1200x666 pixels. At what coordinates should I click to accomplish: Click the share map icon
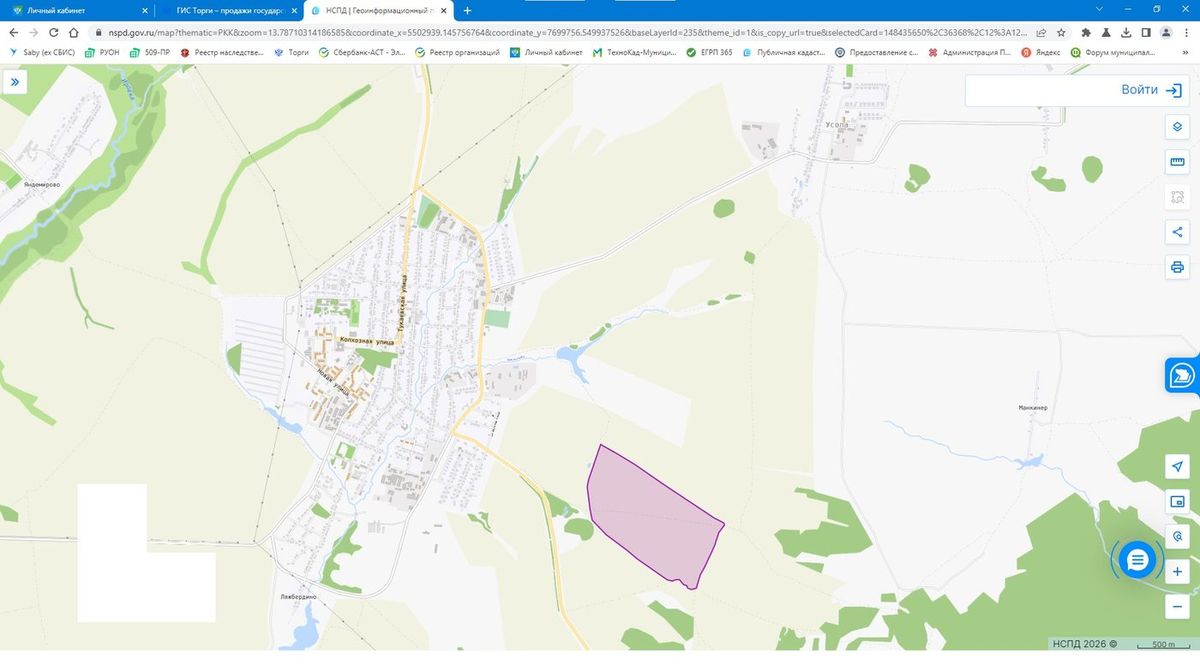(1177, 232)
